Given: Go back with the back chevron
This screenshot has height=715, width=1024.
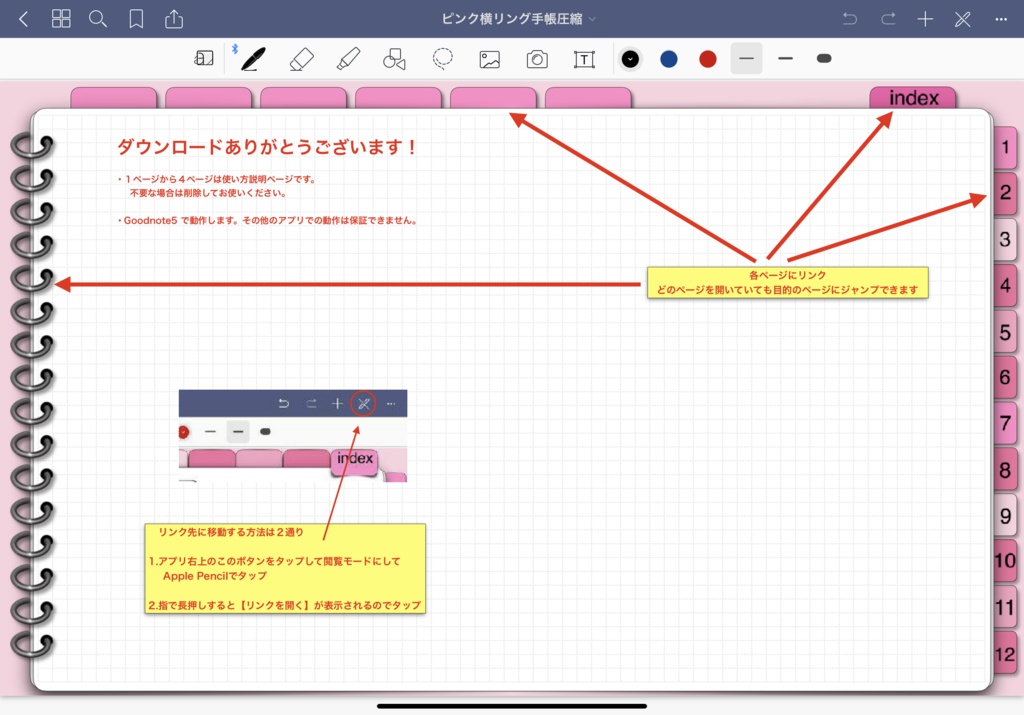Looking at the screenshot, I should click(23, 18).
